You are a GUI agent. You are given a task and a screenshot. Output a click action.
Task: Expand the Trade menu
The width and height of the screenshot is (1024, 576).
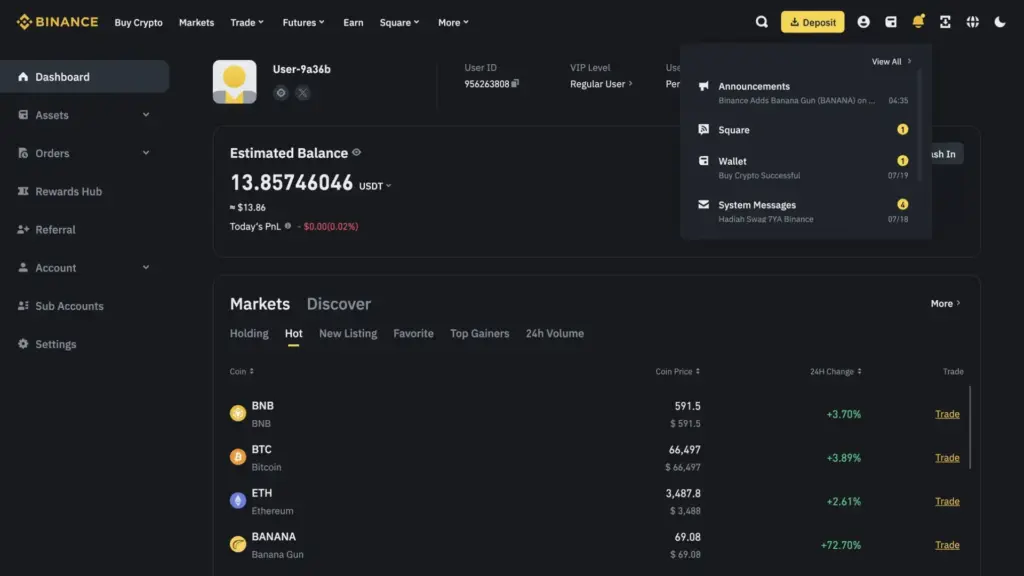tap(246, 22)
